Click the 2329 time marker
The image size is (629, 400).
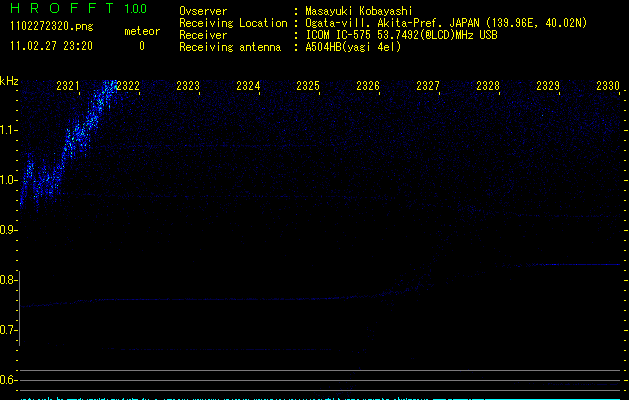click(x=548, y=86)
